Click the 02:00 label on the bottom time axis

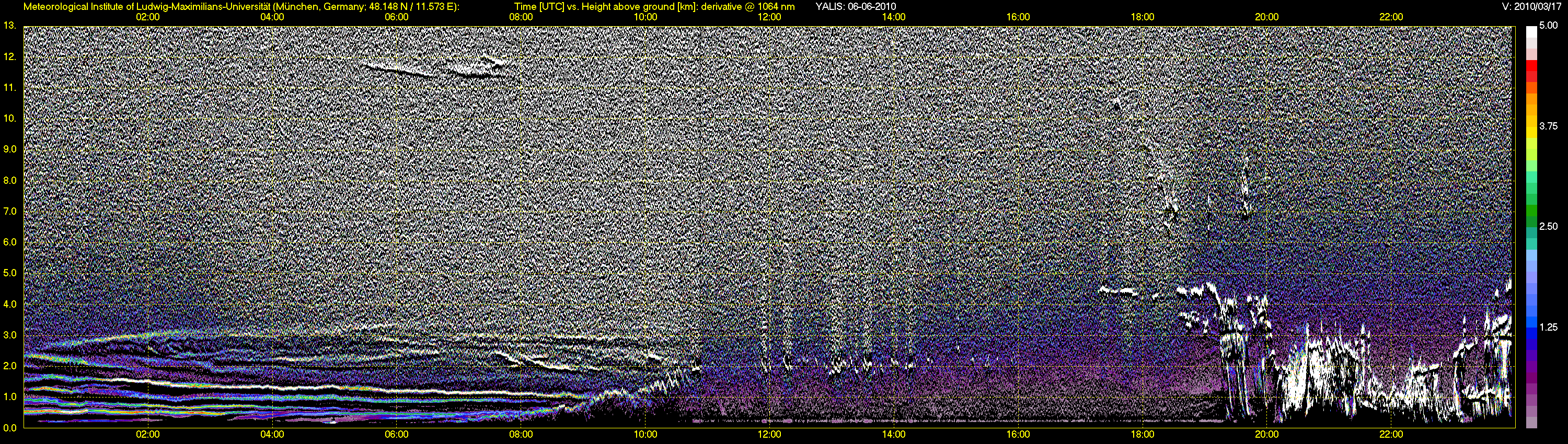click(x=148, y=435)
